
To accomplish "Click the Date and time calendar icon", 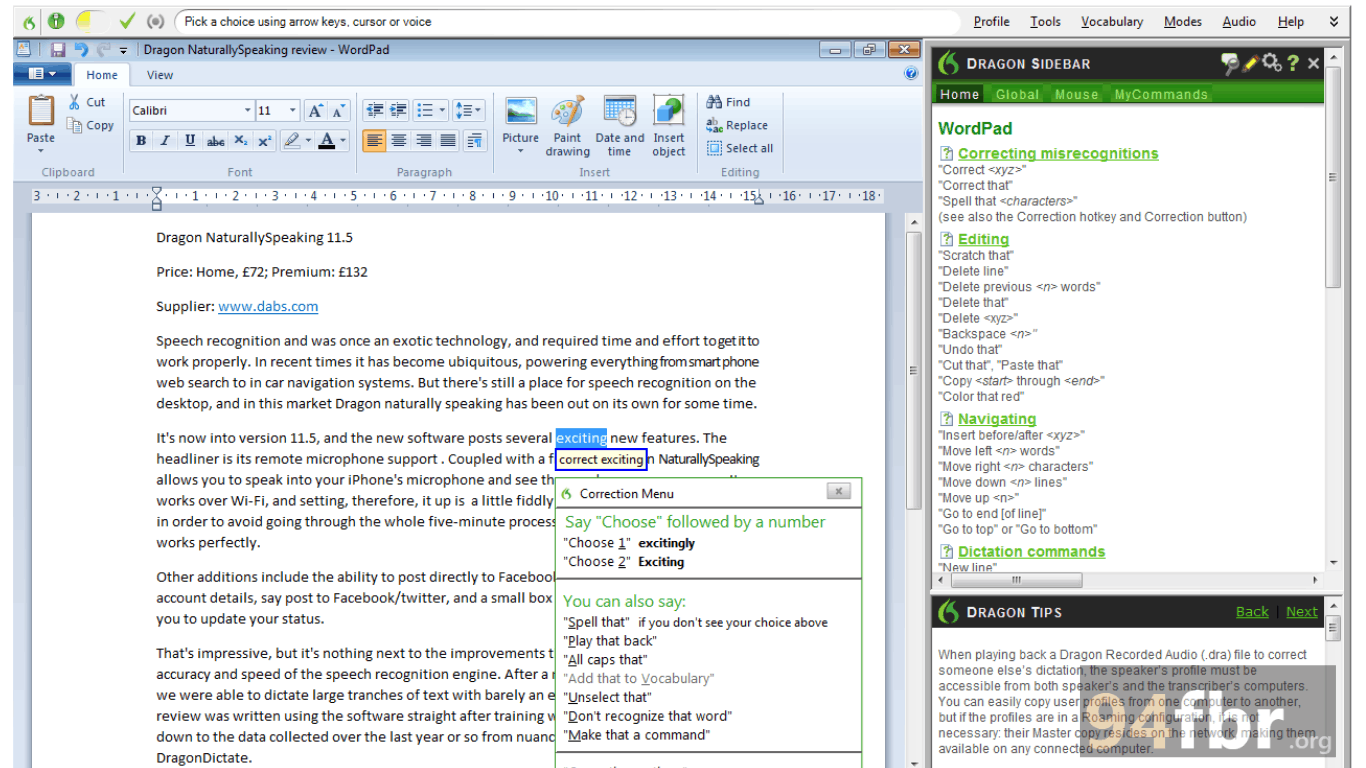I will pyautogui.click(x=620, y=111).
